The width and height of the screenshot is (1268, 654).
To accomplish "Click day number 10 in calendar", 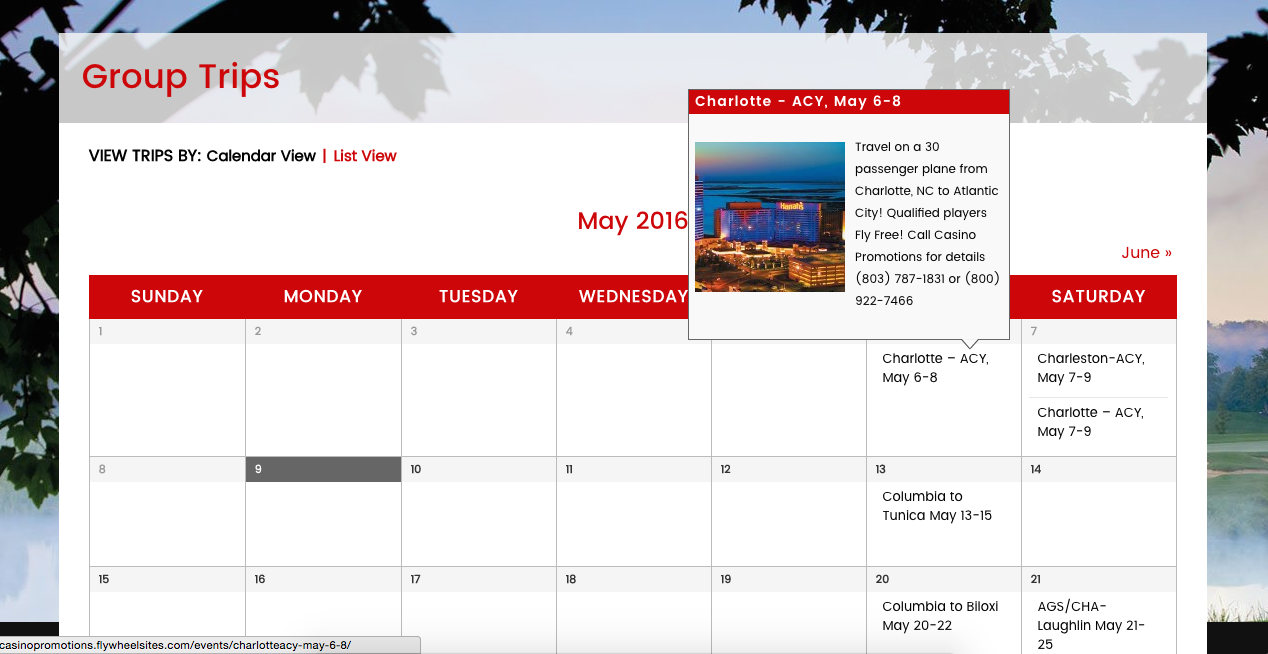I will pos(416,469).
